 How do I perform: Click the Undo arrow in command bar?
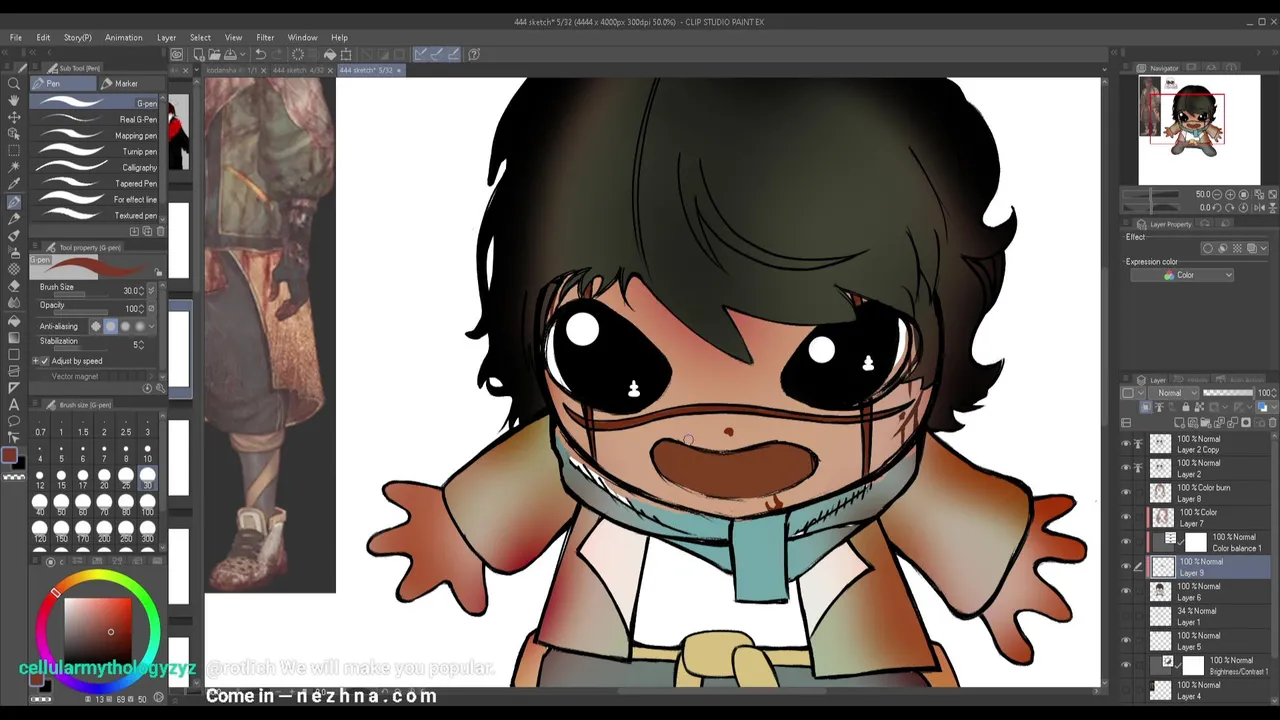260,54
